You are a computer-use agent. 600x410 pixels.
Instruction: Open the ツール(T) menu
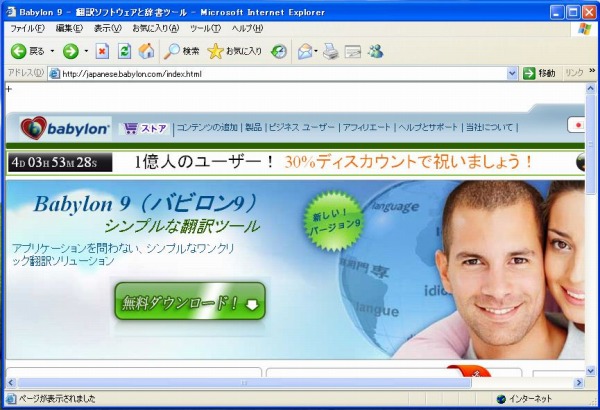pos(205,28)
